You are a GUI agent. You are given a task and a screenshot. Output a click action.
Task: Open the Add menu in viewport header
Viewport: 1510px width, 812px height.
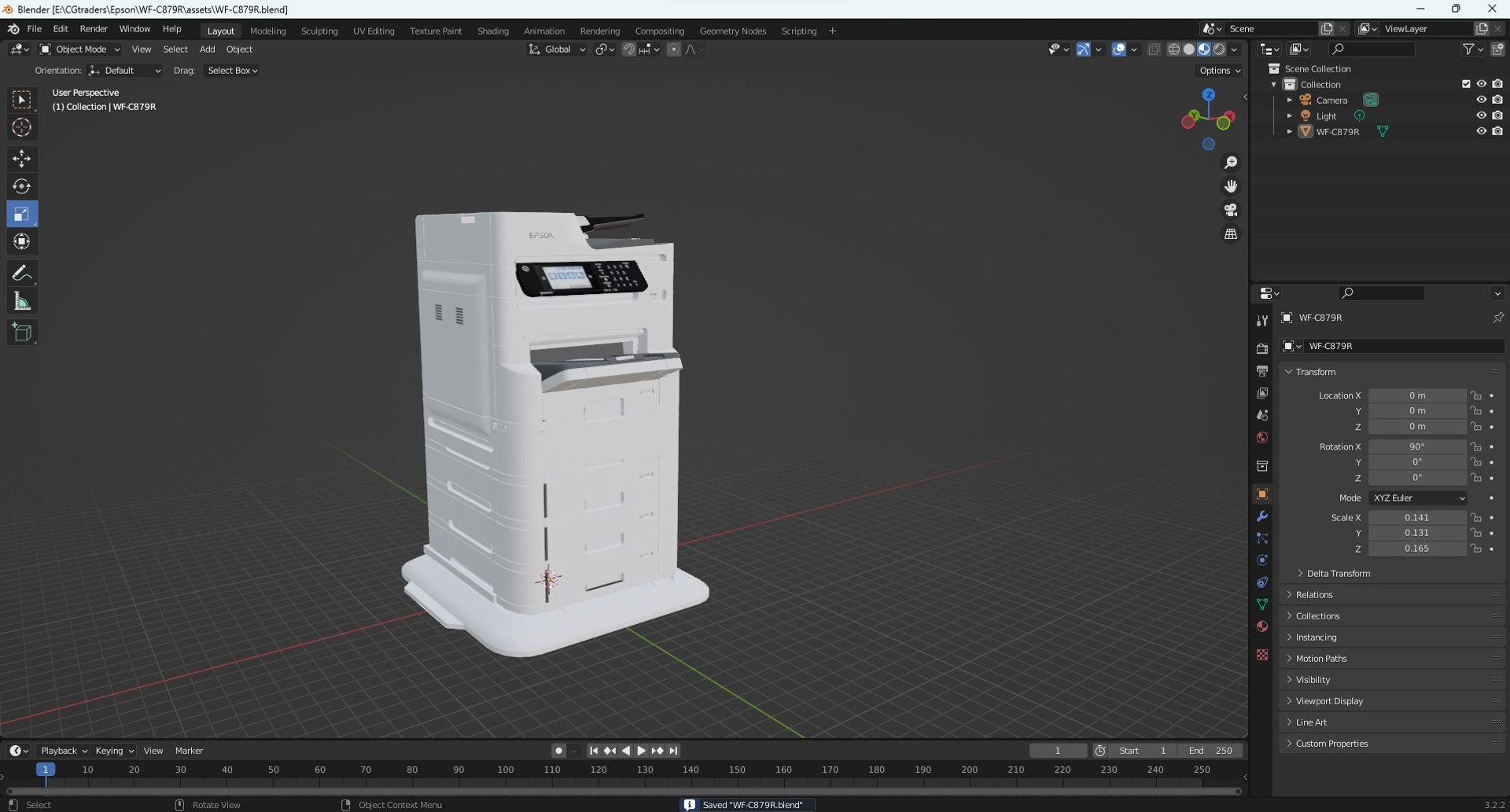click(x=207, y=50)
